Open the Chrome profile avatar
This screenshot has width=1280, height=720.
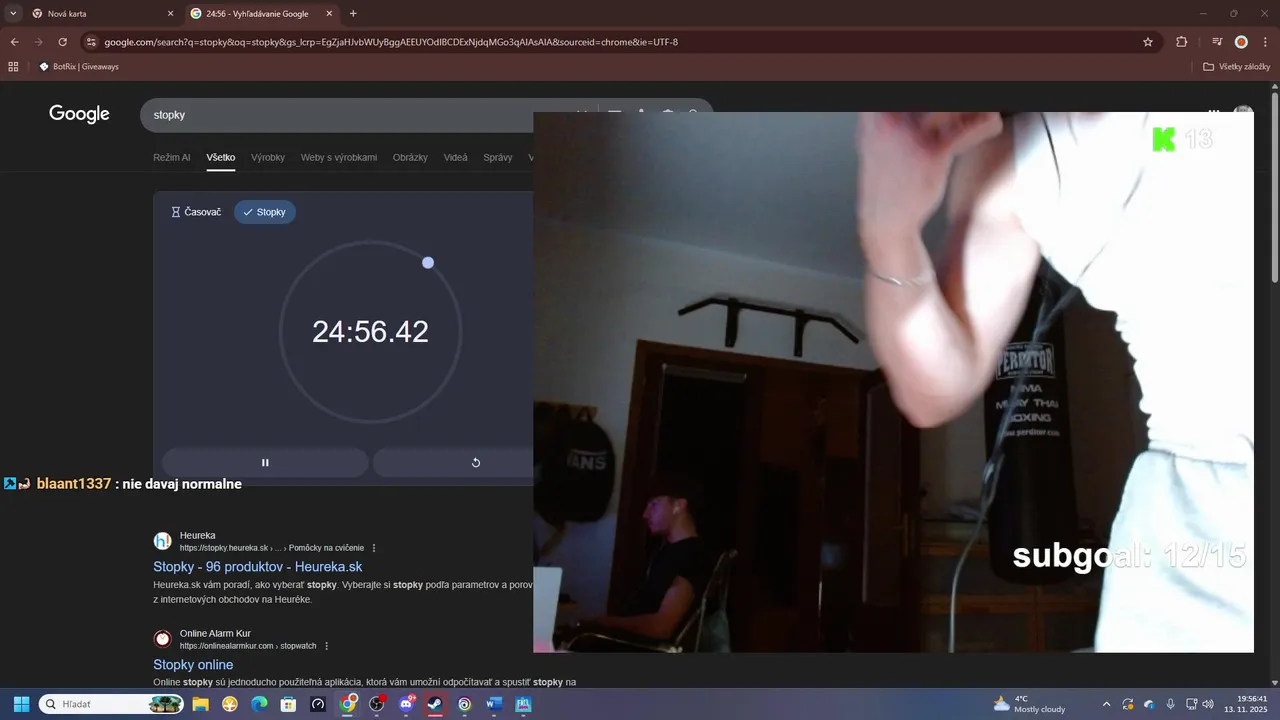pyautogui.click(x=1241, y=42)
